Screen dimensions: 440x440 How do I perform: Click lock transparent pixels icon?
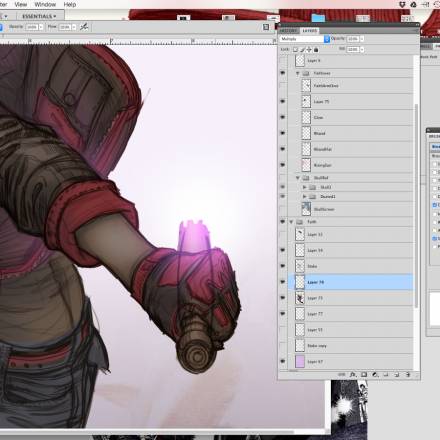[295, 50]
